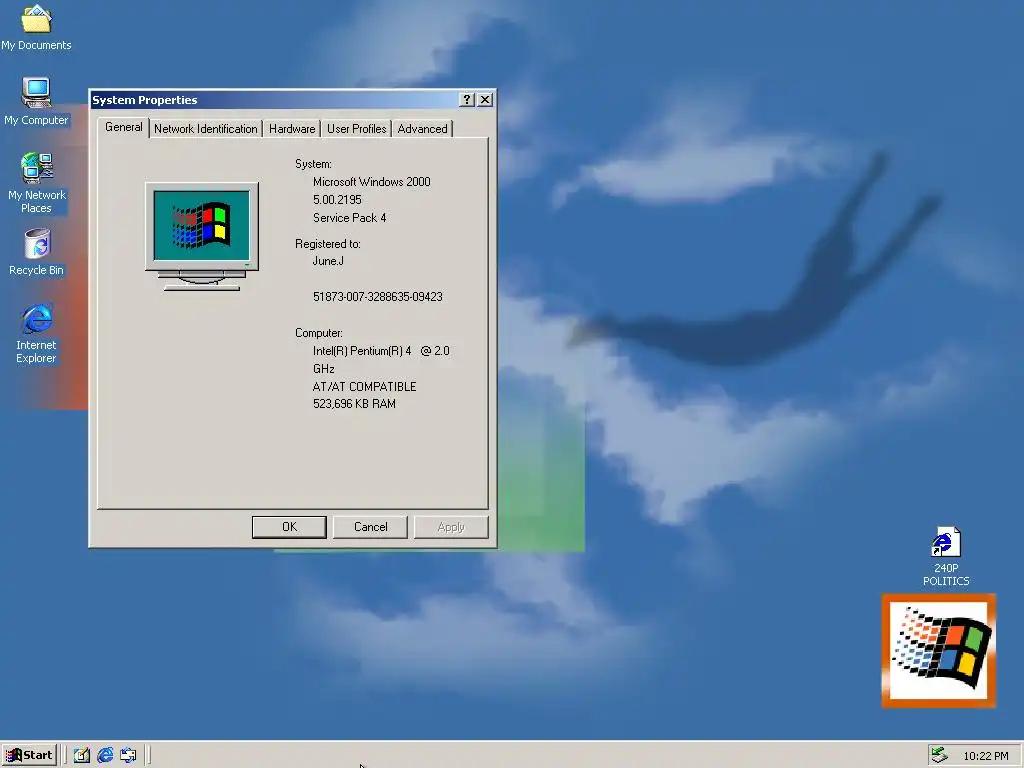Image resolution: width=1024 pixels, height=768 pixels.
Task: Click the product ID 51873-007-3288635-09423
Action: [377, 296]
